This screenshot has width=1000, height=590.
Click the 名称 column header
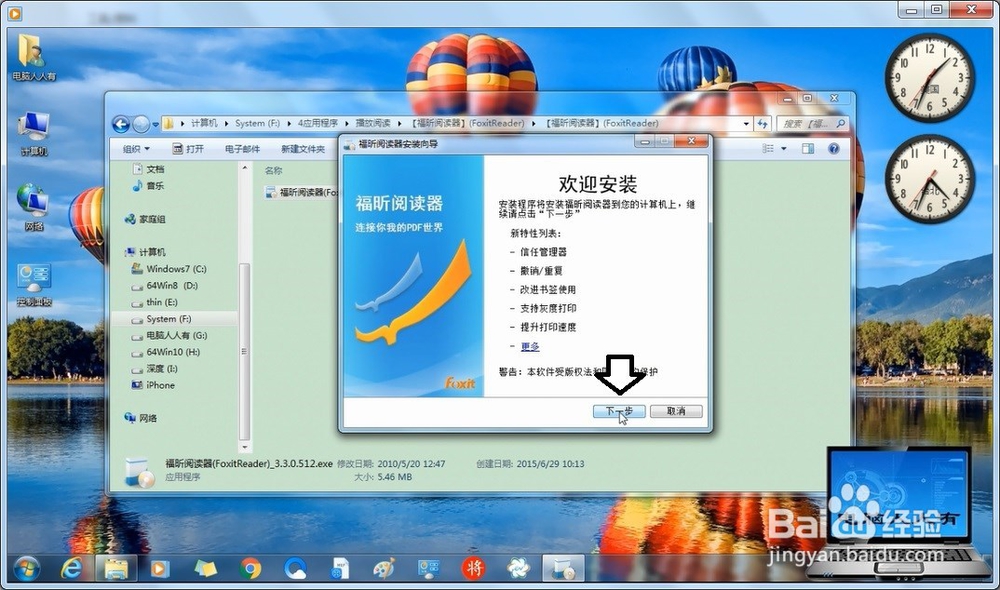click(274, 170)
